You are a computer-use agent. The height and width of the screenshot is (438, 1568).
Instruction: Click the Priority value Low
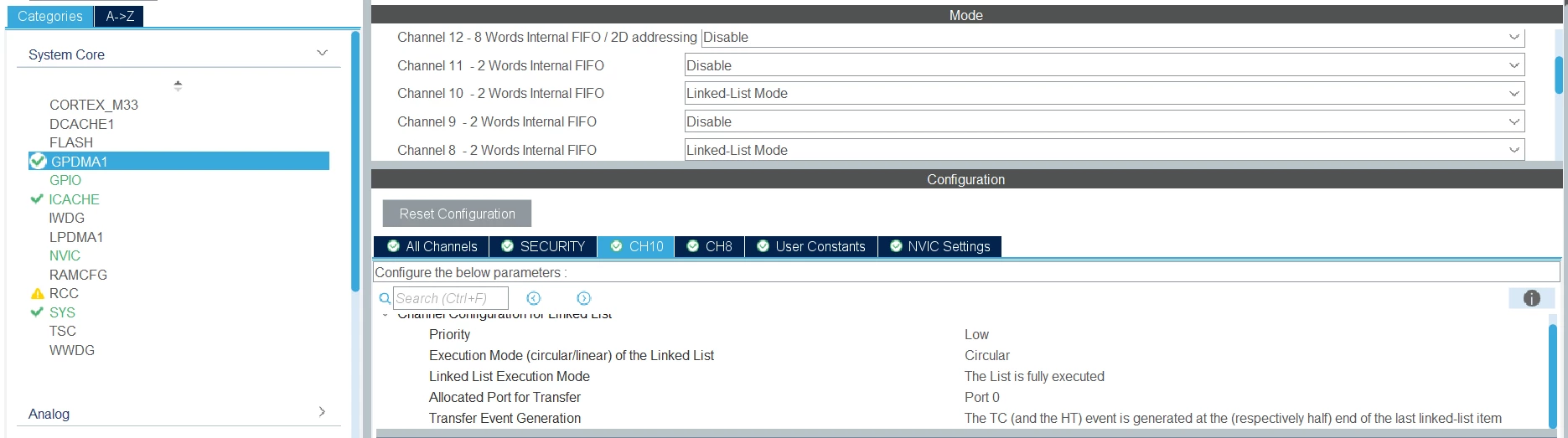(976, 334)
